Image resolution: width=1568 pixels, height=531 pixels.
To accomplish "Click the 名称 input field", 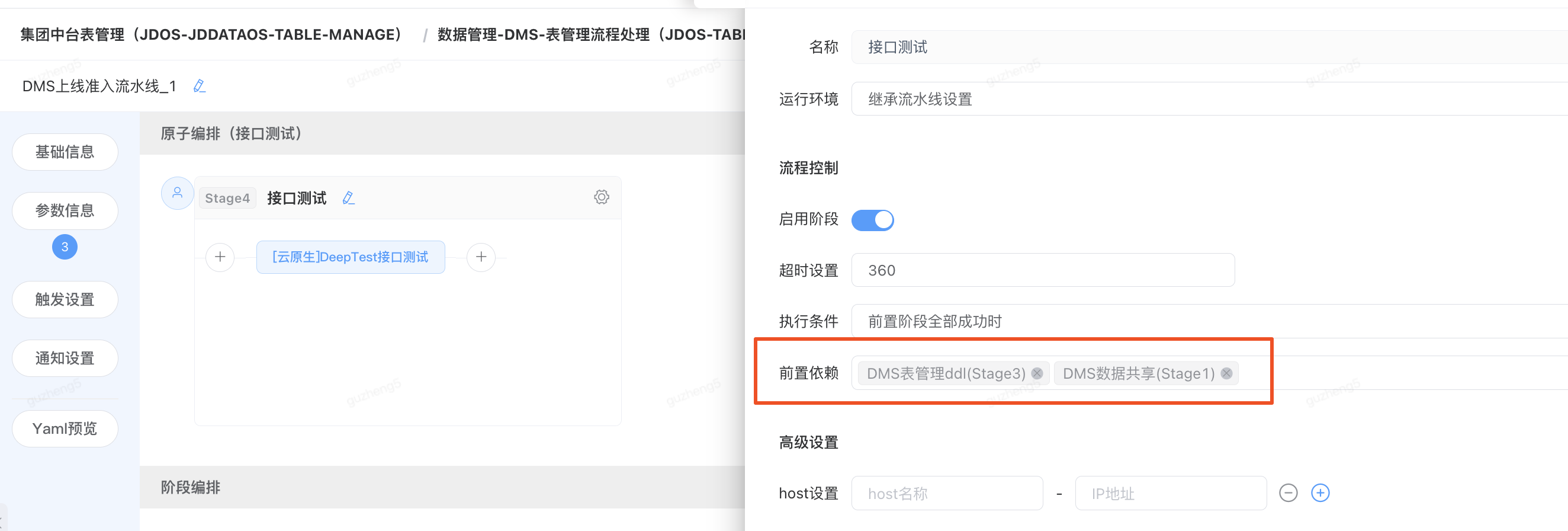I will tap(1210, 47).
